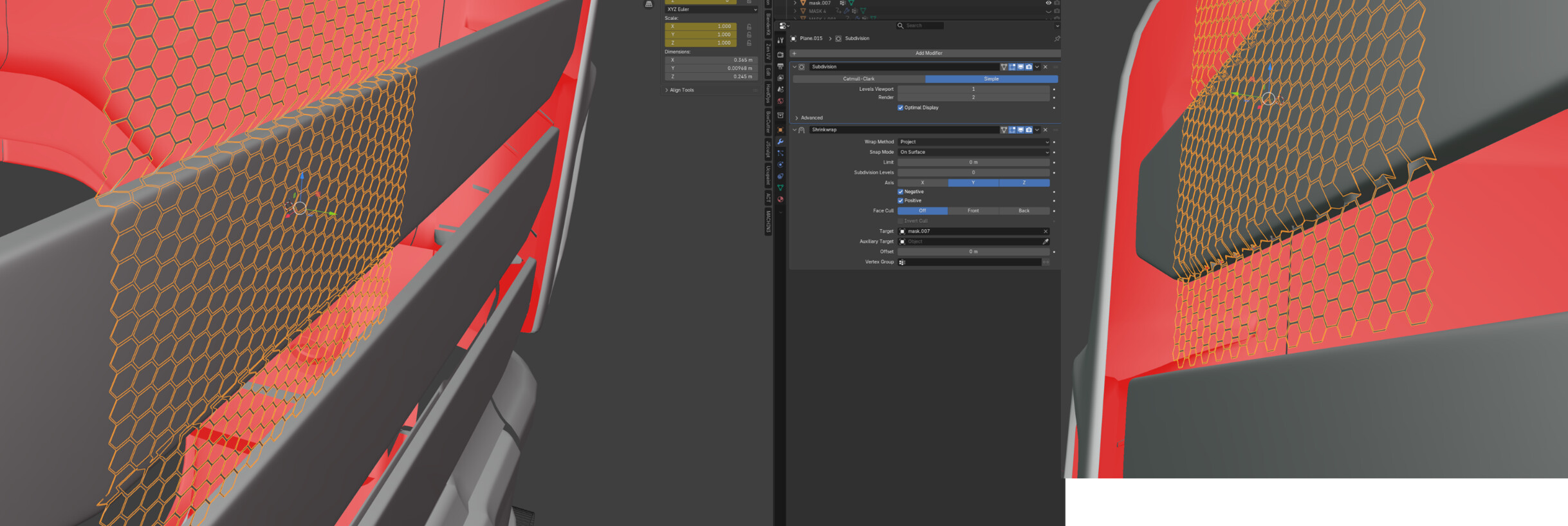Set Face Cull to Front
The height and width of the screenshot is (526, 1568).
pyautogui.click(x=973, y=211)
